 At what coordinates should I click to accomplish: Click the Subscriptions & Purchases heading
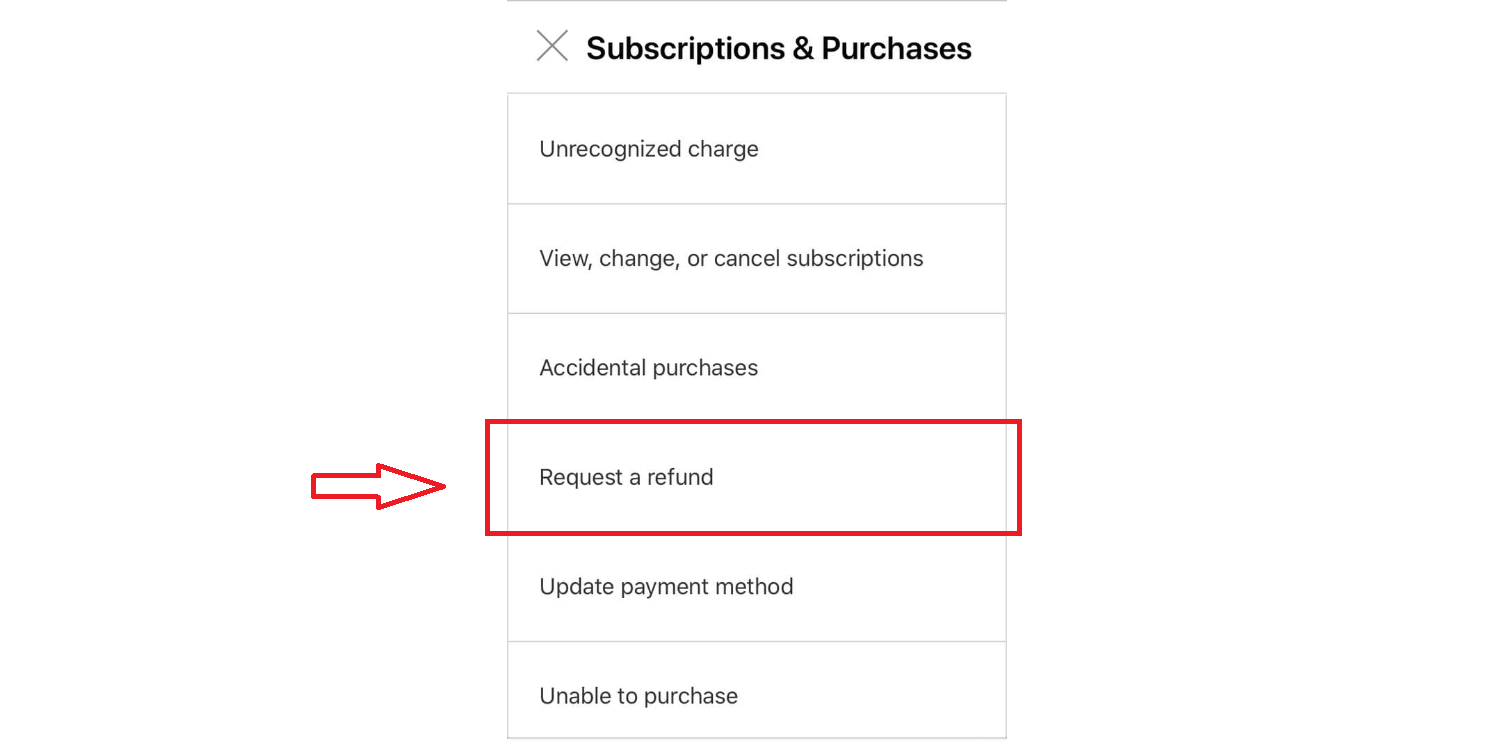point(778,48)
